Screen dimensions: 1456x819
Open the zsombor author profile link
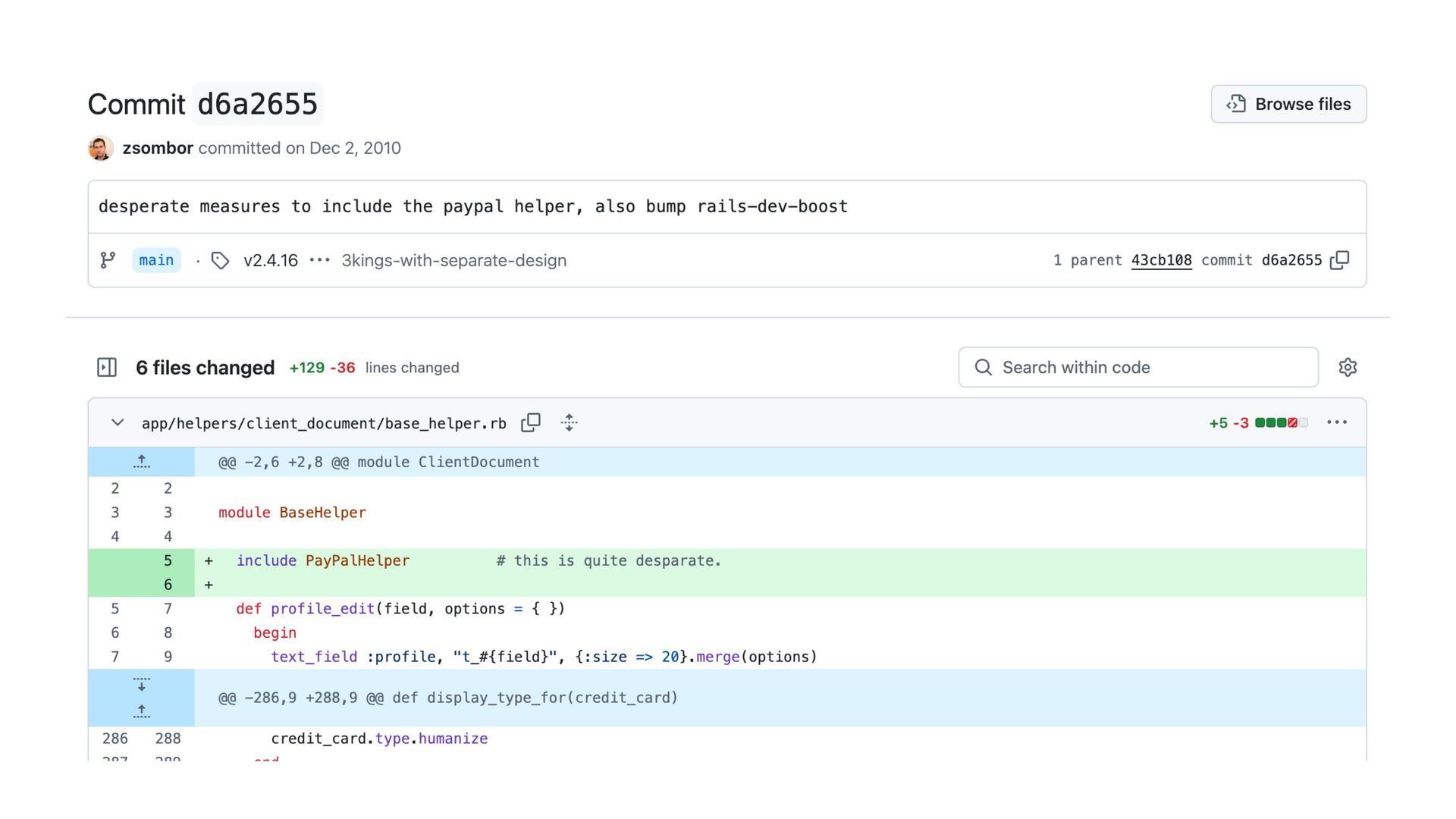(158, 149)
